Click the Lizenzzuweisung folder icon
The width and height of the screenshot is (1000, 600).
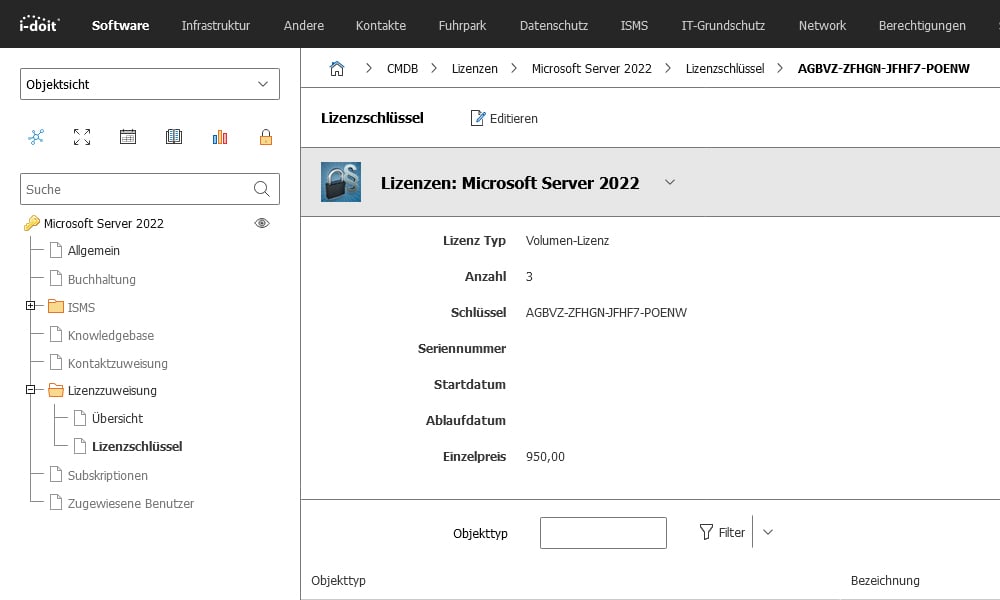(x=56, y=390)
